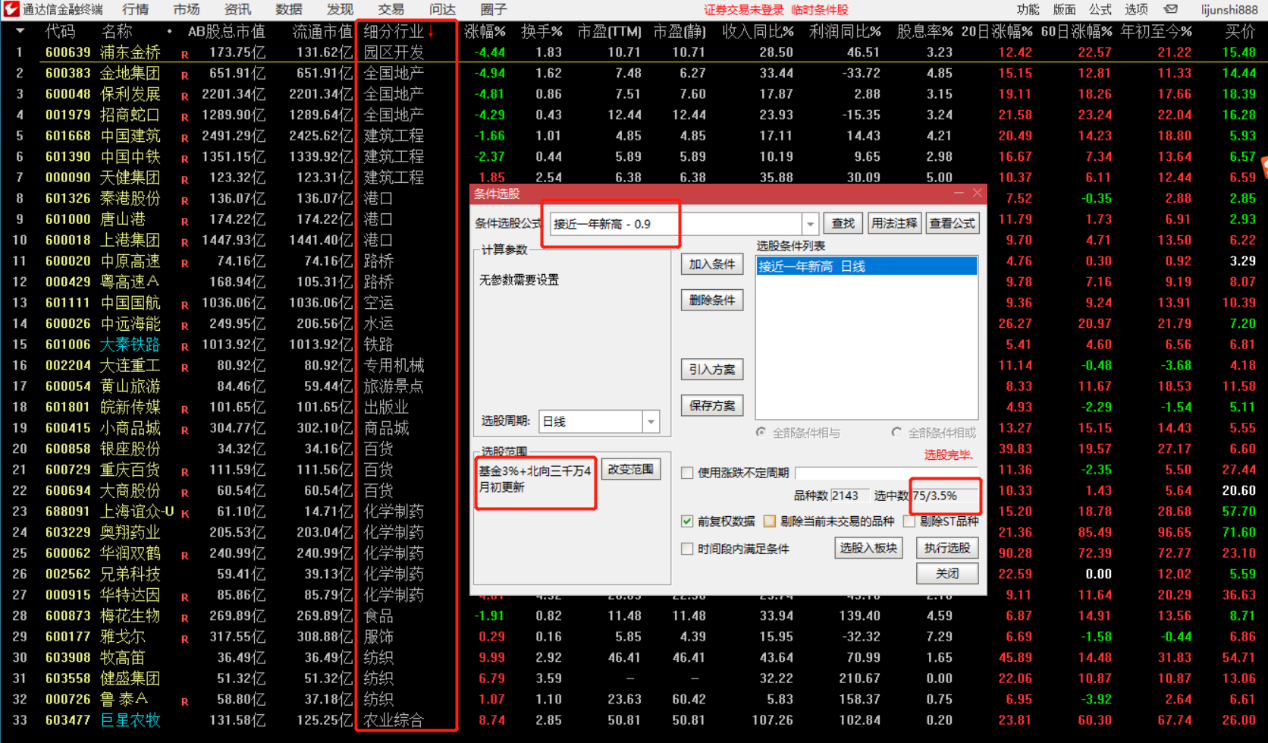Click the 改变范围 button
The height and width of the screenshot is (743, 1268).
(x=631, y=469)
